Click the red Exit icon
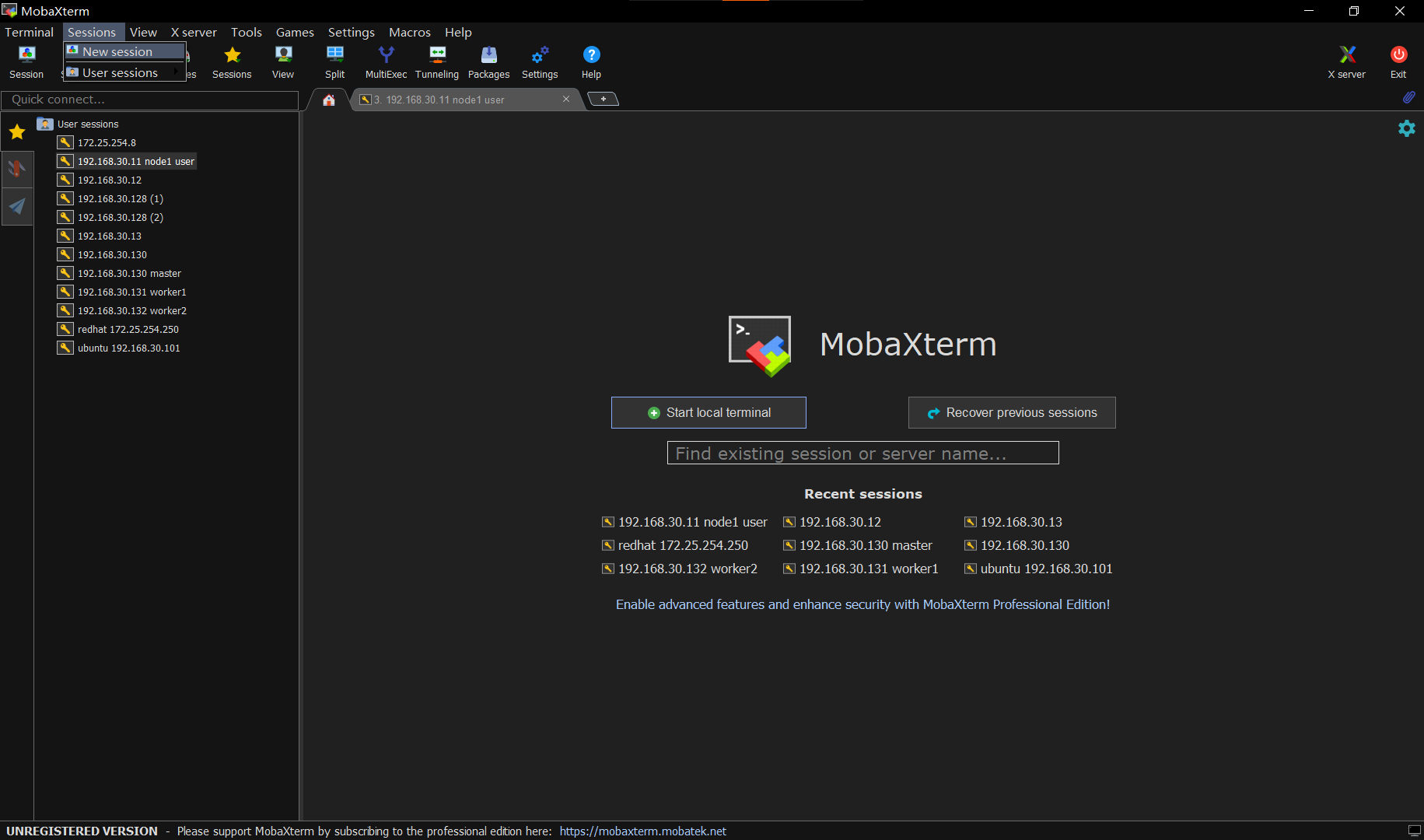Screen dimensions: 1424x840 (x=1398, y=62)
